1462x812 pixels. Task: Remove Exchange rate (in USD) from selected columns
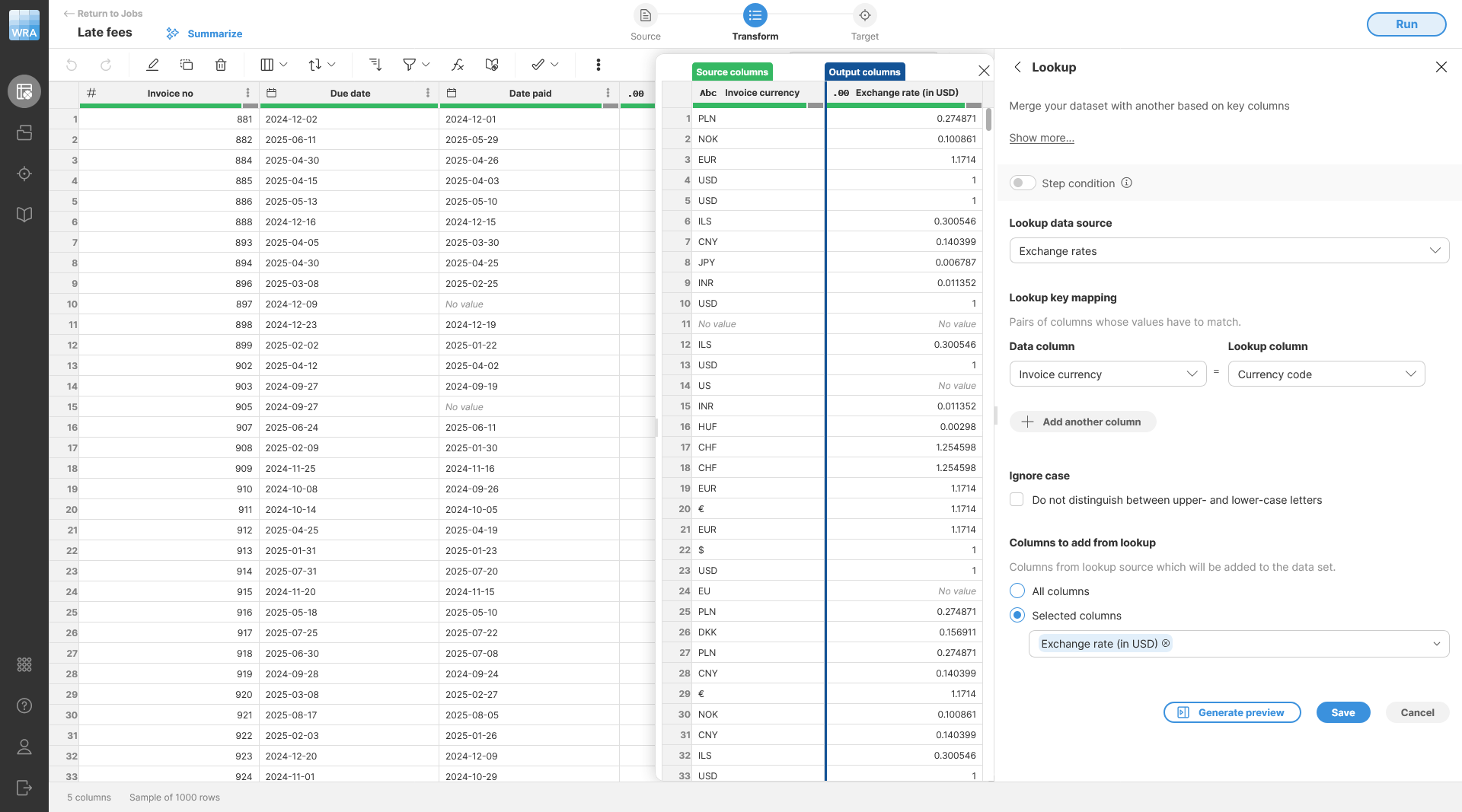pos(1166,643)
